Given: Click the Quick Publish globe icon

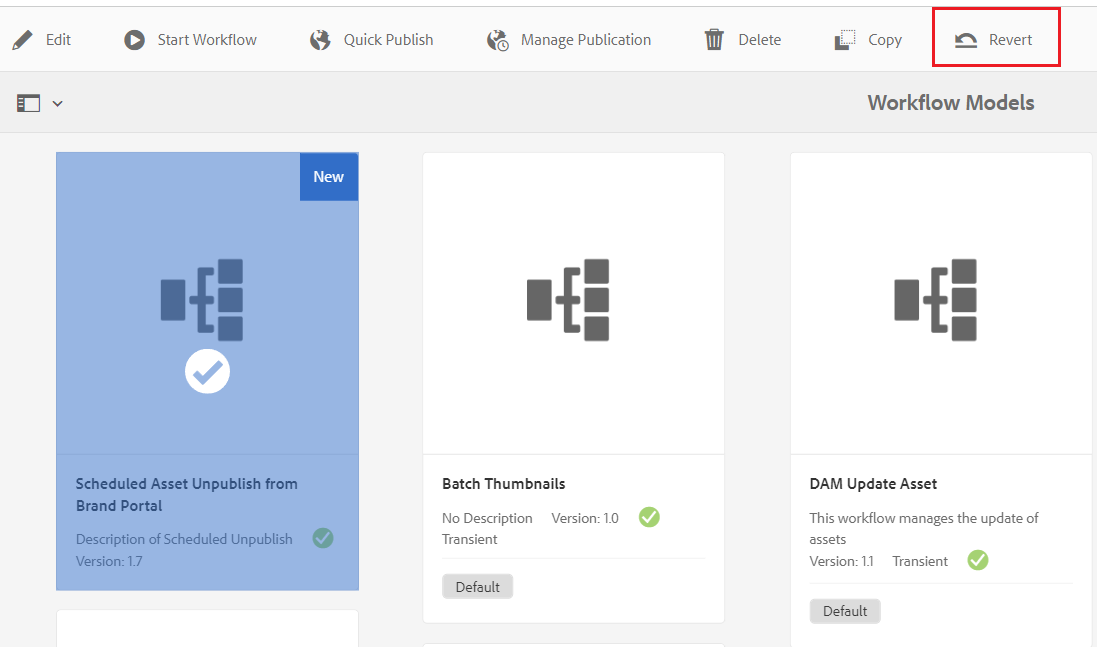Looking at the screenshot, I should (319, 39).
